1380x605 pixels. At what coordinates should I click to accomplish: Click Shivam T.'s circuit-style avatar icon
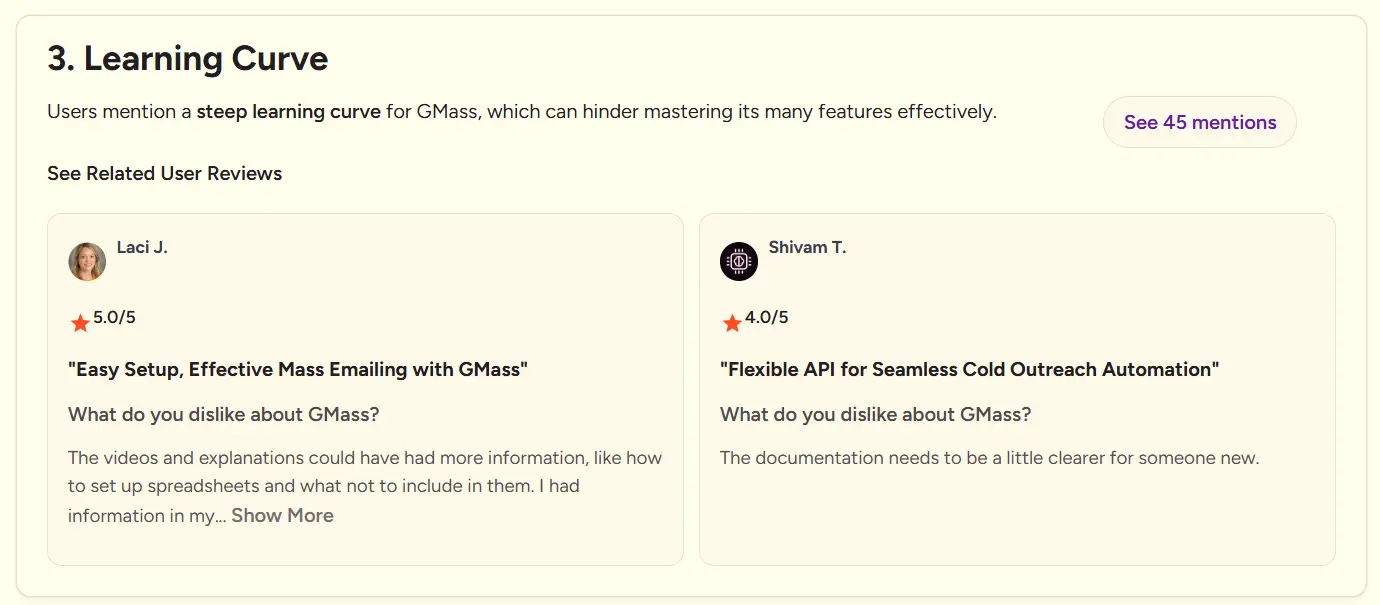coord(739,261)
